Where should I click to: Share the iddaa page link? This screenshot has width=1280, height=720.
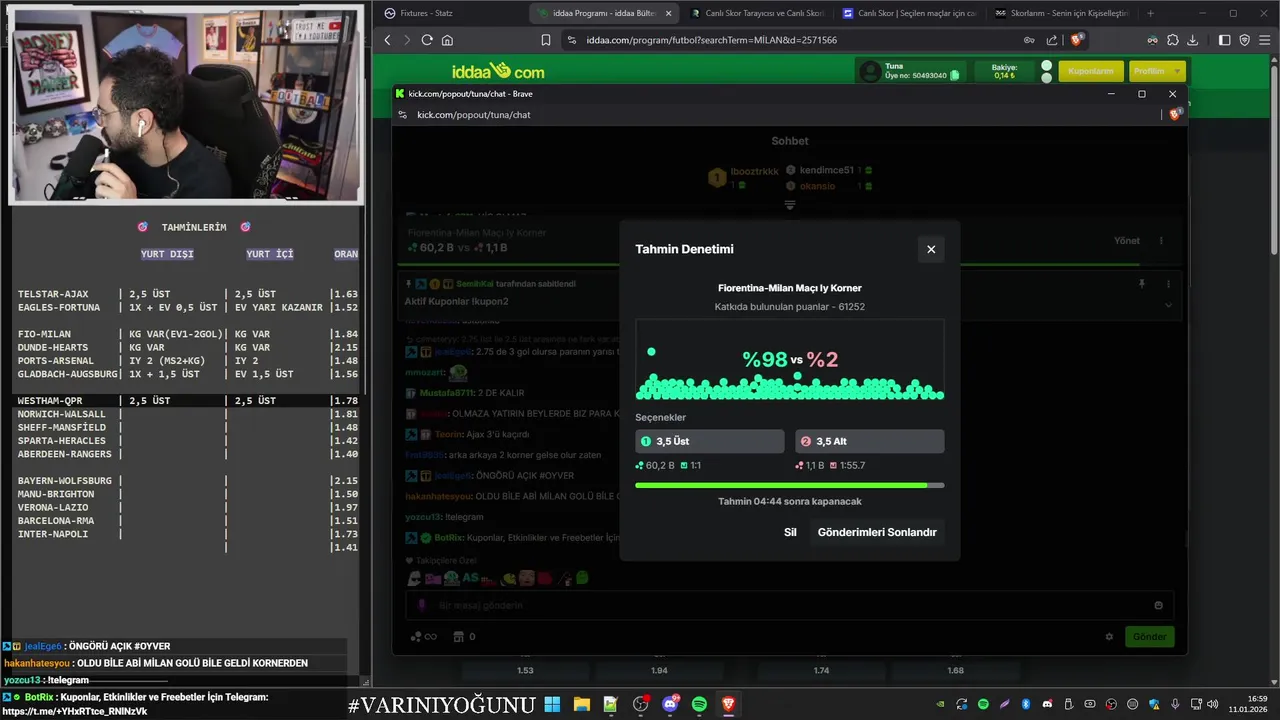tap(1052, 40)
